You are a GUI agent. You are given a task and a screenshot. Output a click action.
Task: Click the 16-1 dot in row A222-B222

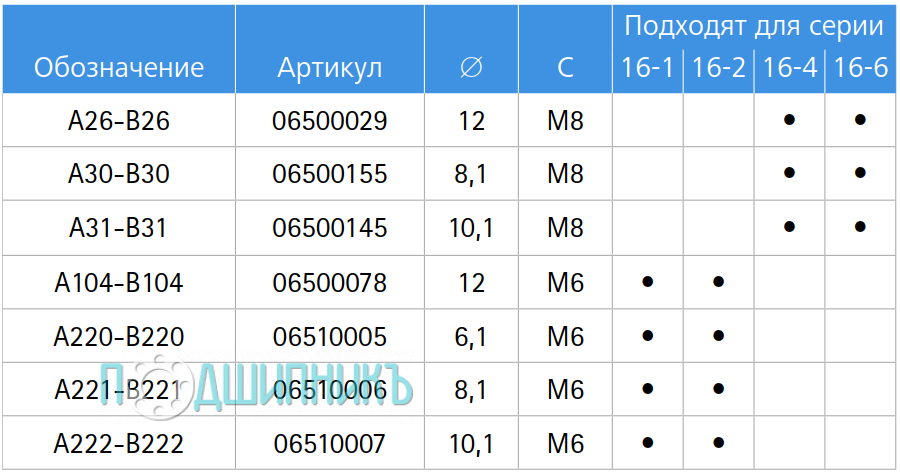tap(647, 442)
